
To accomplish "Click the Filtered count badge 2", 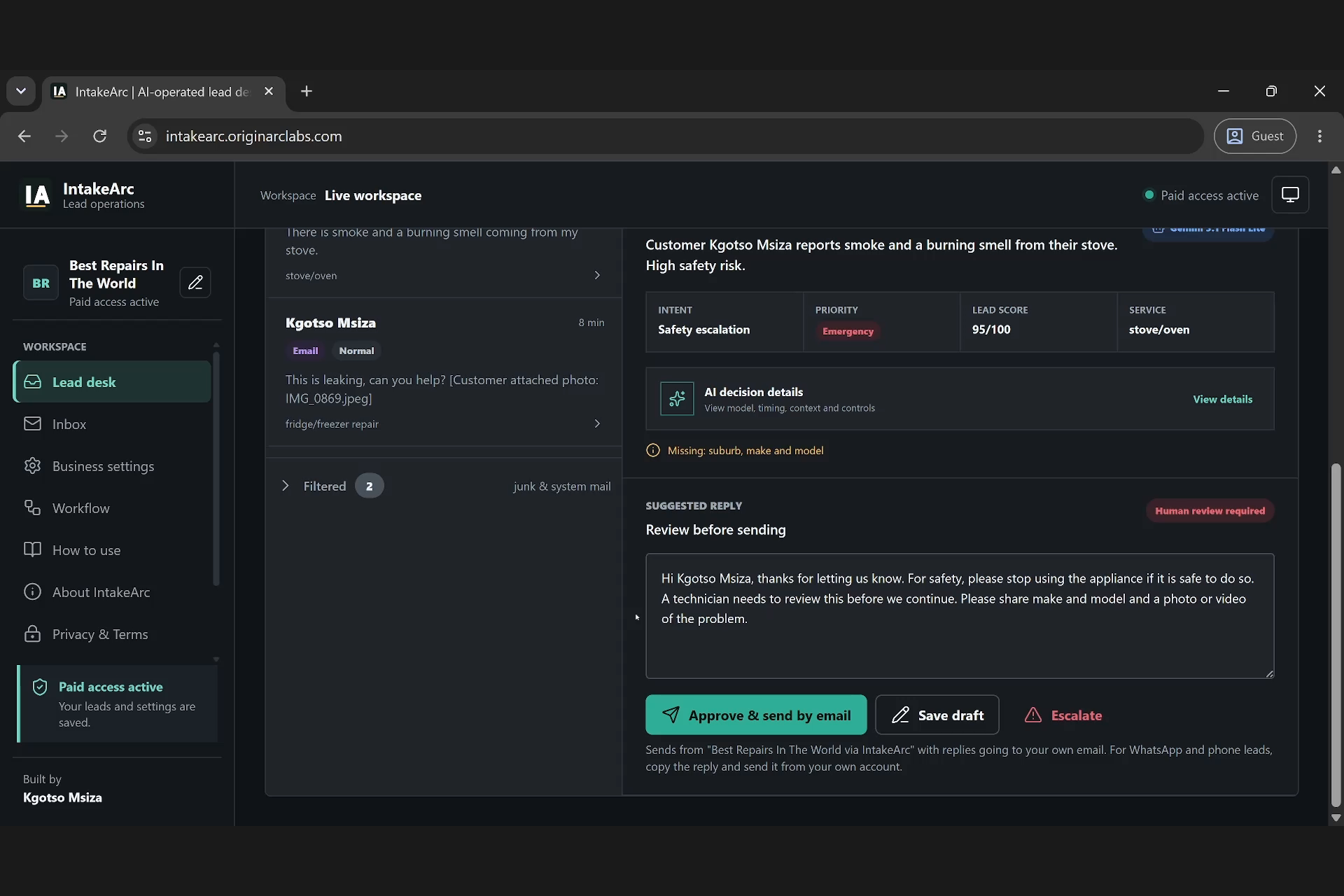I will [369, 486].
